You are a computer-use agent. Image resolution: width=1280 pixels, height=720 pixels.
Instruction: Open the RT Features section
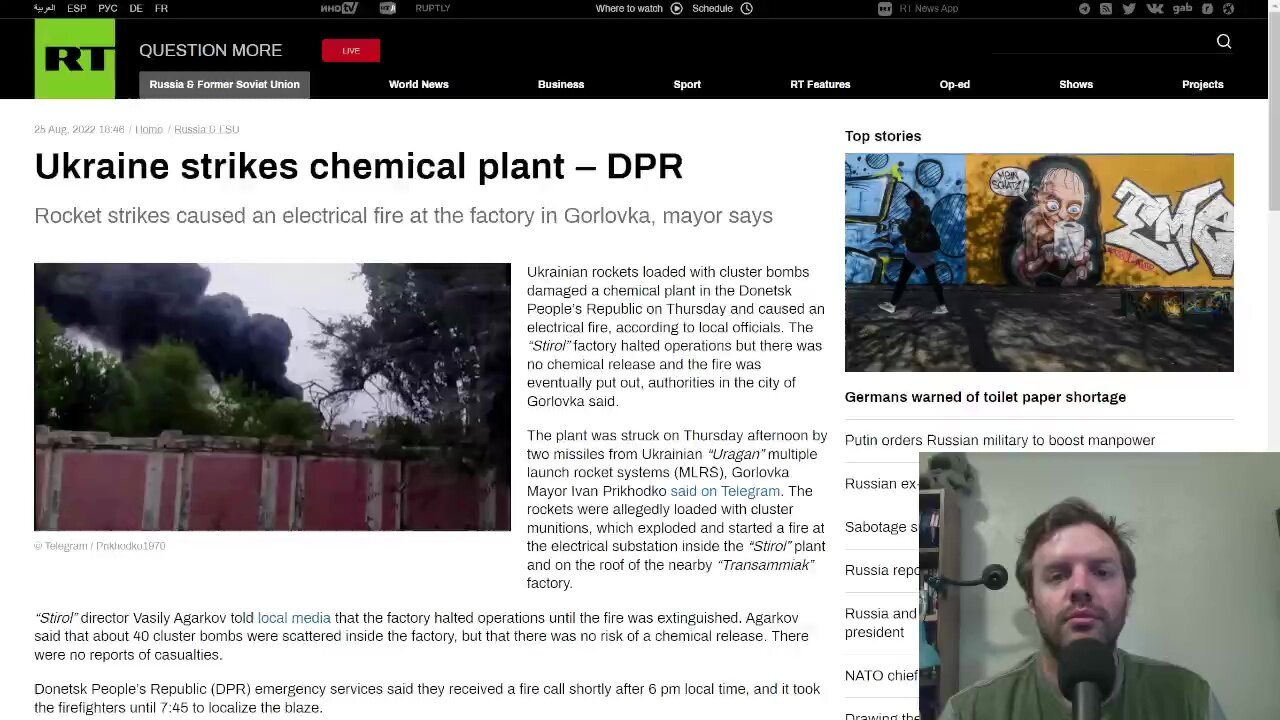(x=820, y=84)
